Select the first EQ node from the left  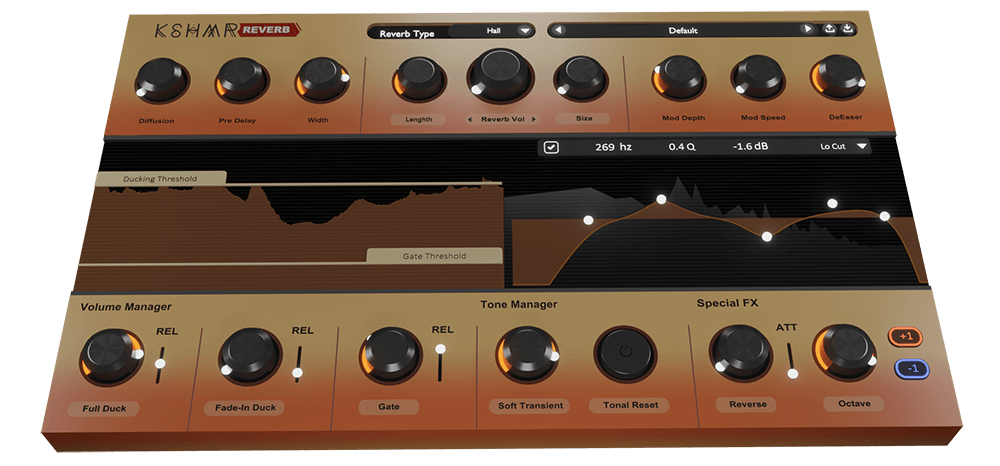pyautogui.click(x=588, y=221)
